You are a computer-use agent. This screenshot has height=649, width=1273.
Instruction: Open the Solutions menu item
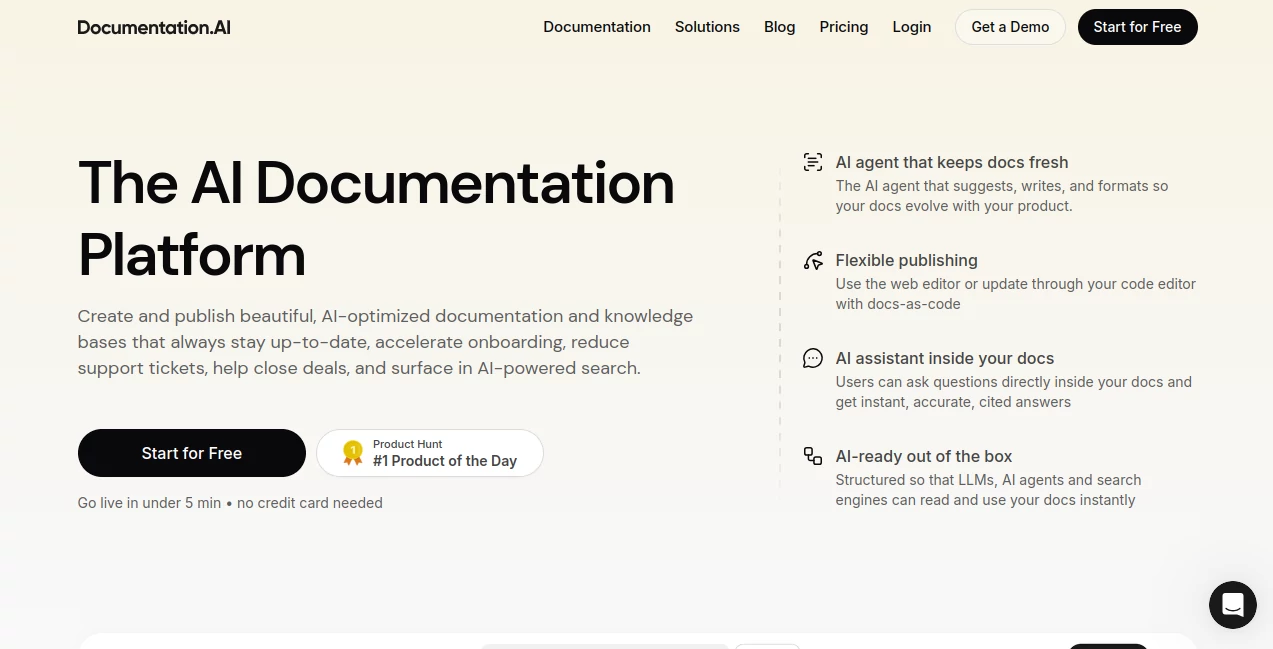pyautogui.click(x=707, y=27)
